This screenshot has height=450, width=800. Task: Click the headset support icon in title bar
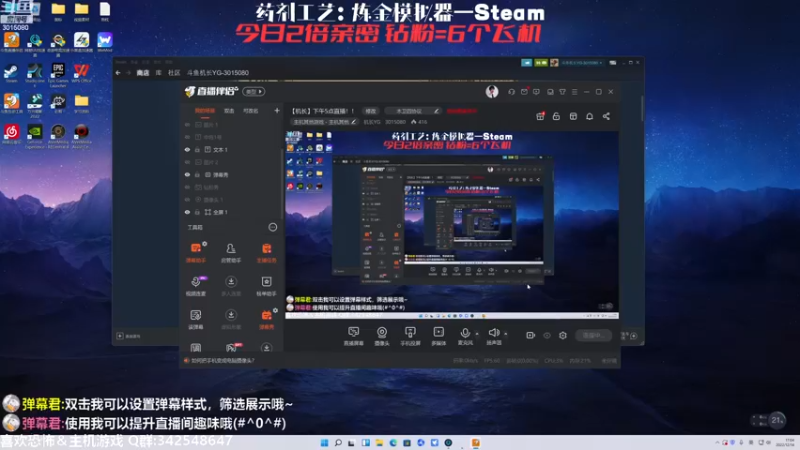tap(511, 92)
